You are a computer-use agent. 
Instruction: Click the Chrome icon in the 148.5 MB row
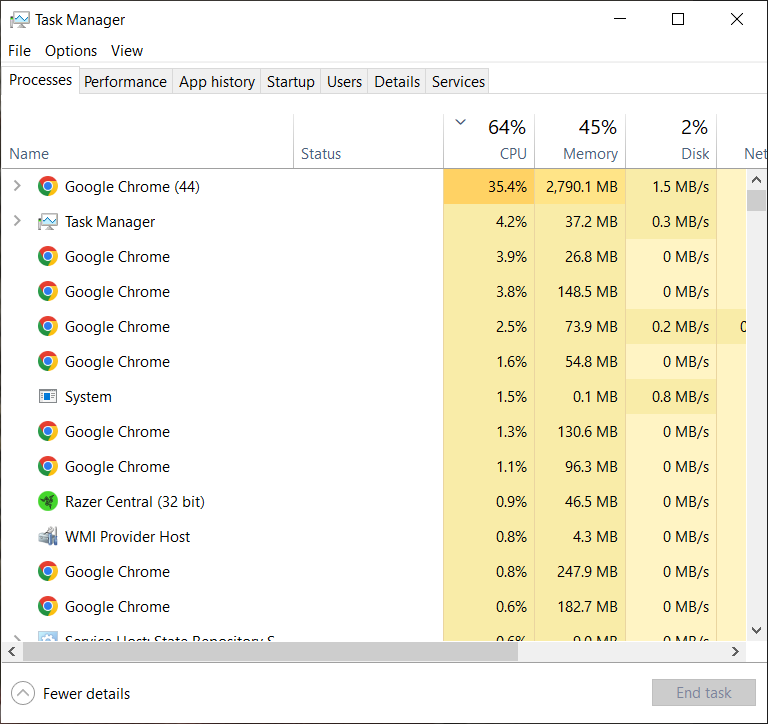[48, 291]
